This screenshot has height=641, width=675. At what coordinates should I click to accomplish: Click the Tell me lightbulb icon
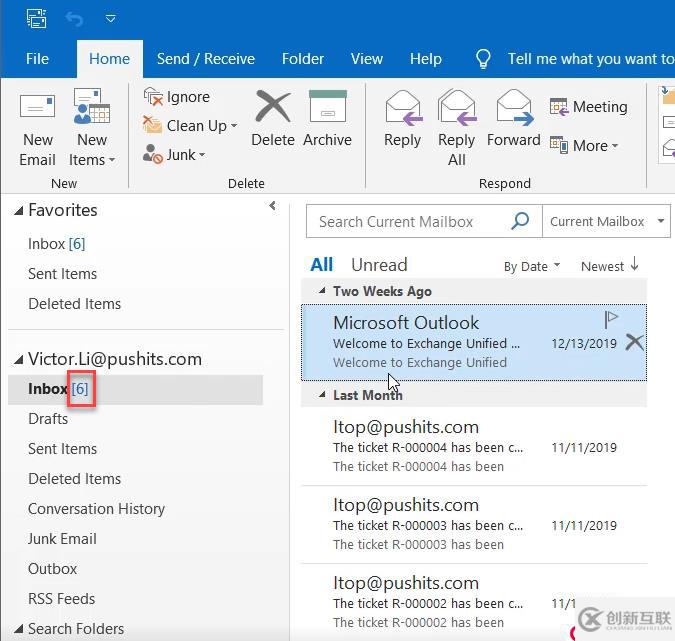(x=483, y=59)
